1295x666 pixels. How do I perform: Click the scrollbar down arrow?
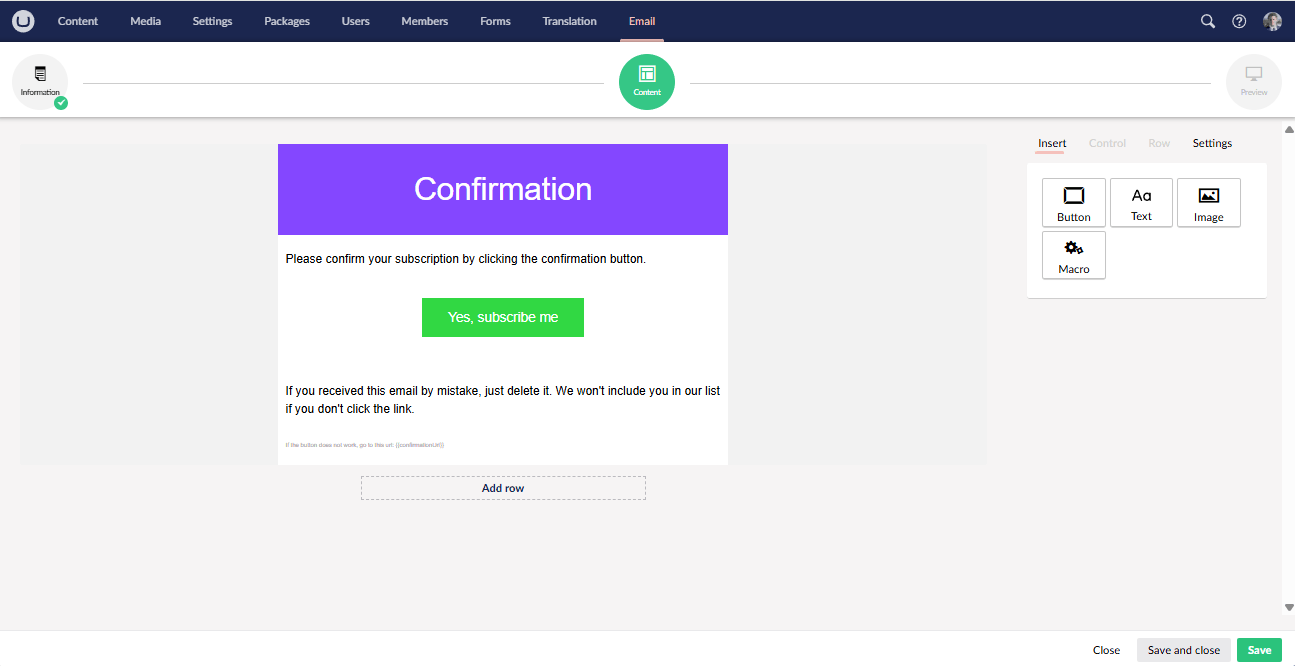(1288, 607)
